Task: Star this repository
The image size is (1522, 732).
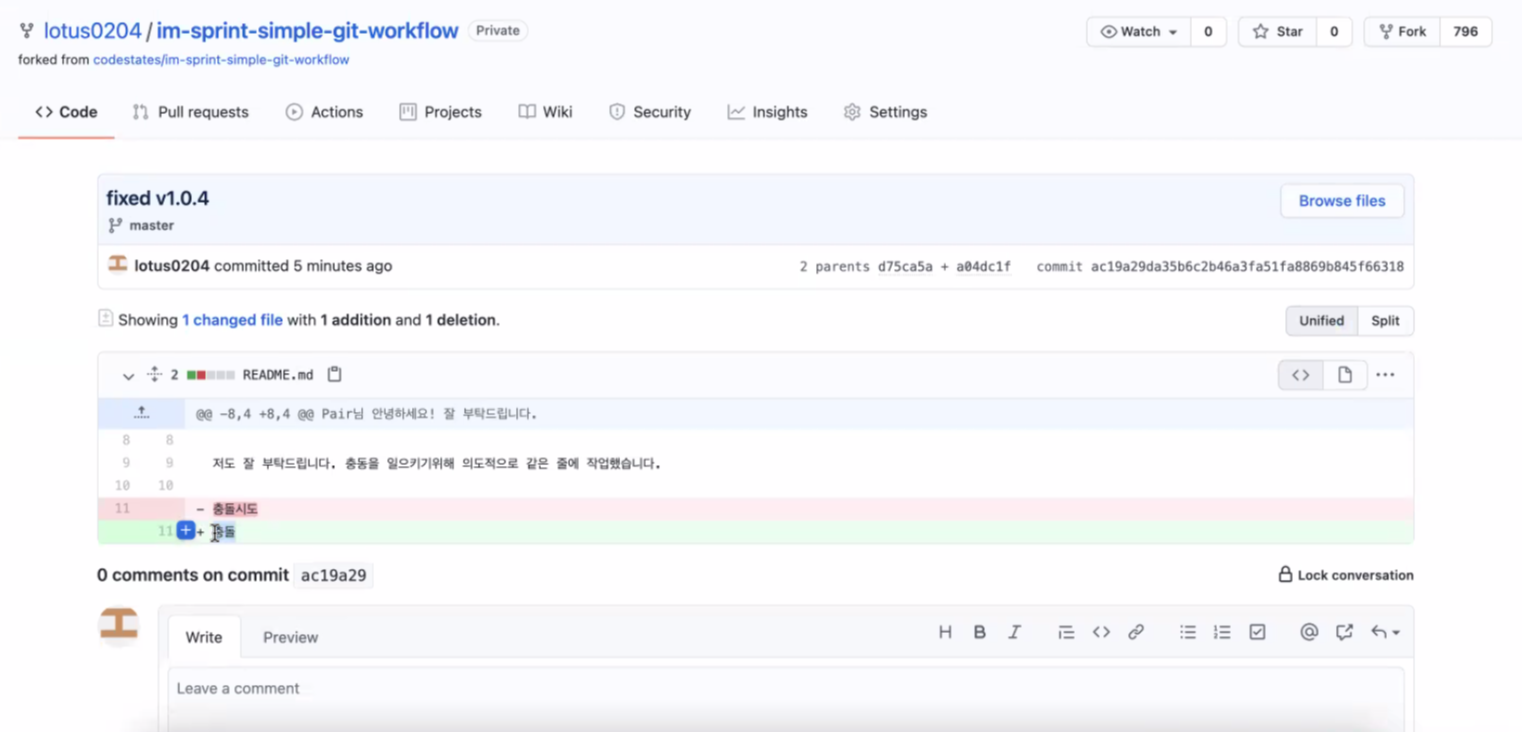Action: tap(1278, 32)
